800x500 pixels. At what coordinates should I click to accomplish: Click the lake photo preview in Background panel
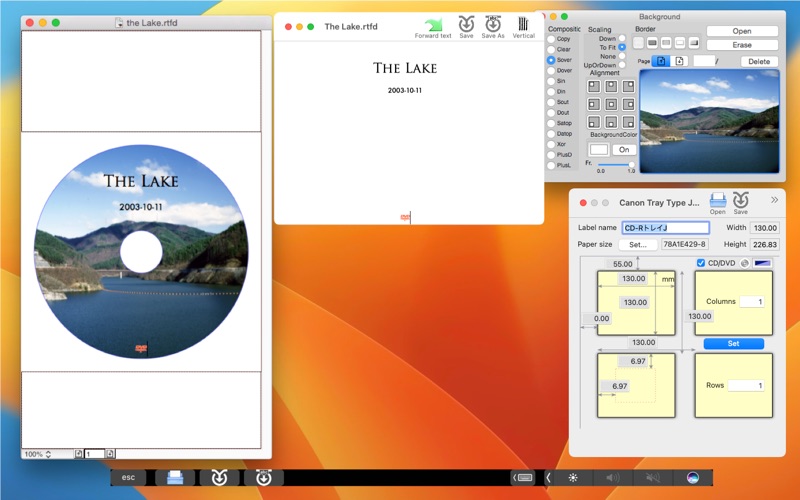(x=709, y=121)
